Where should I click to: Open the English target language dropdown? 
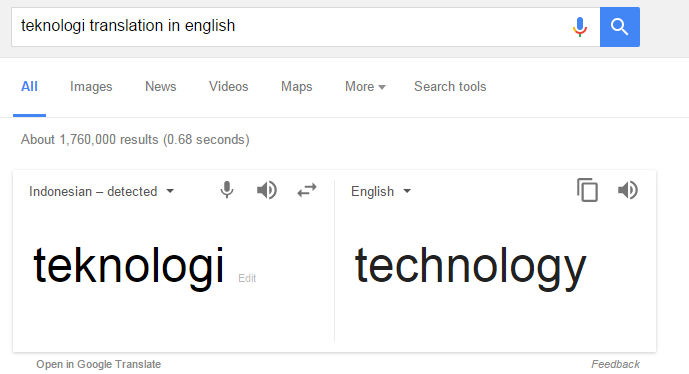pyautogui.click(x=381, y=192)
